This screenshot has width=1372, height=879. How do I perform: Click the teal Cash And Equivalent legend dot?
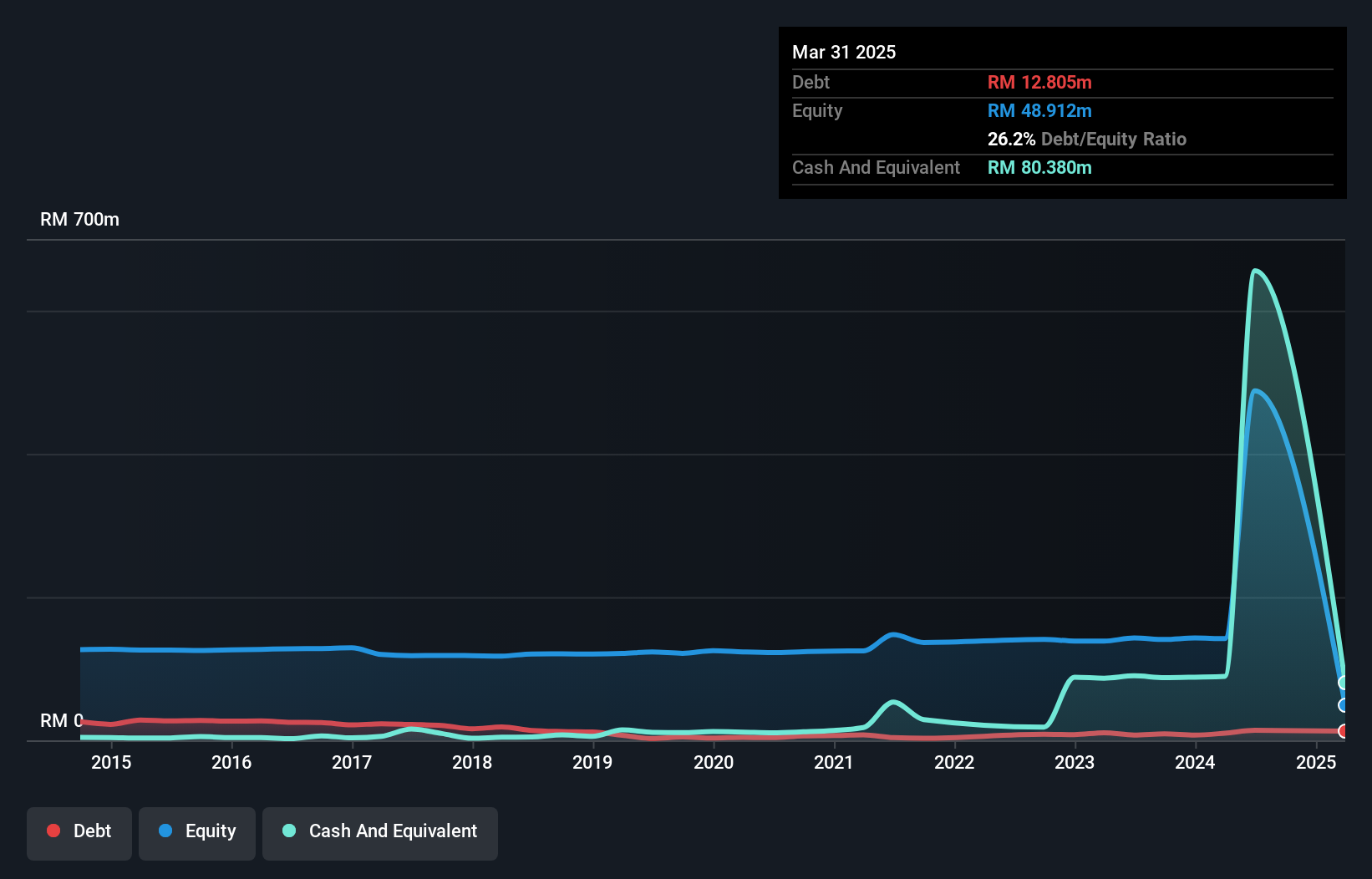coord(288,831)
